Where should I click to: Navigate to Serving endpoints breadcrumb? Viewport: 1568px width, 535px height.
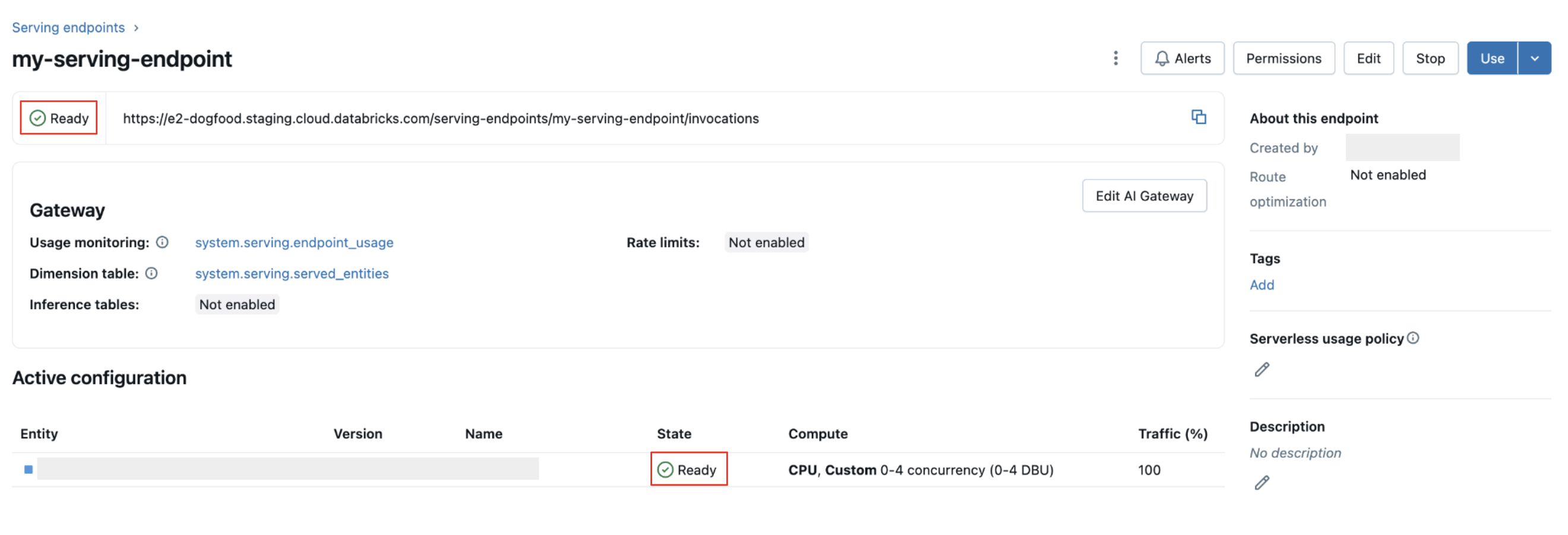(68, 27)
